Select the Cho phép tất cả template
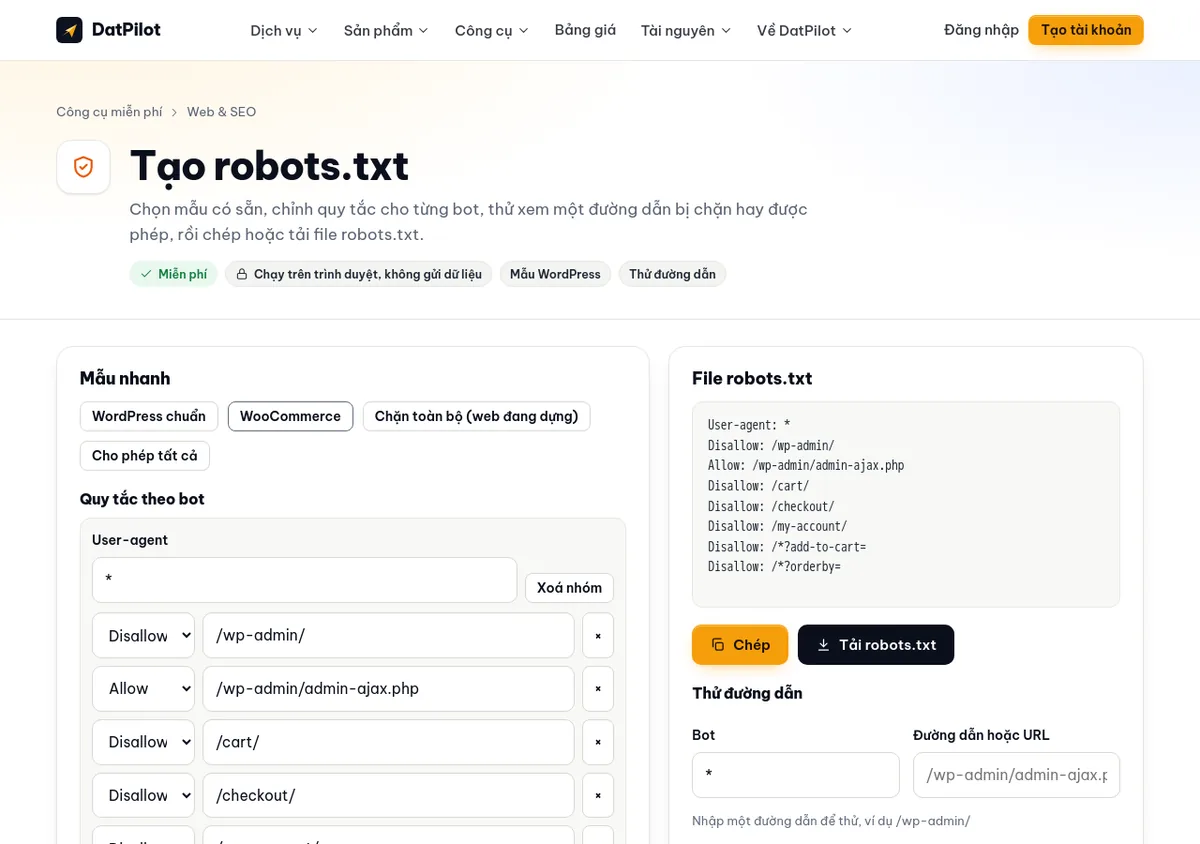1200x844 pixels. (145, 456)
